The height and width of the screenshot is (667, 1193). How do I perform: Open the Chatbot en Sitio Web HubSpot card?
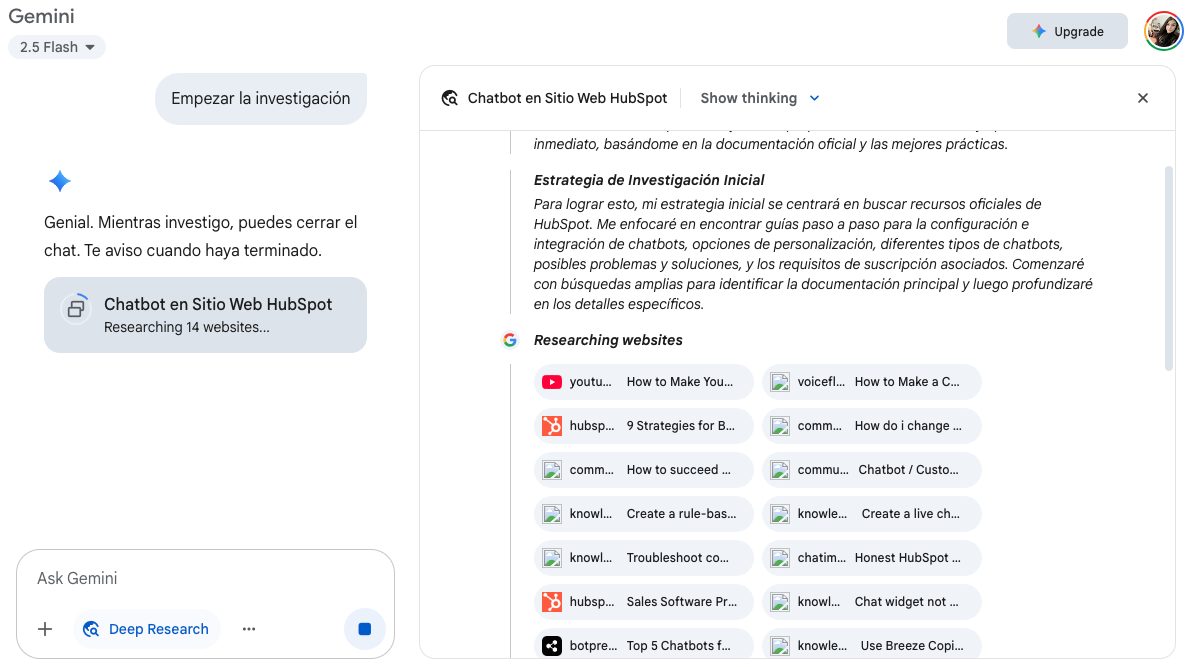tap(205, 315)
